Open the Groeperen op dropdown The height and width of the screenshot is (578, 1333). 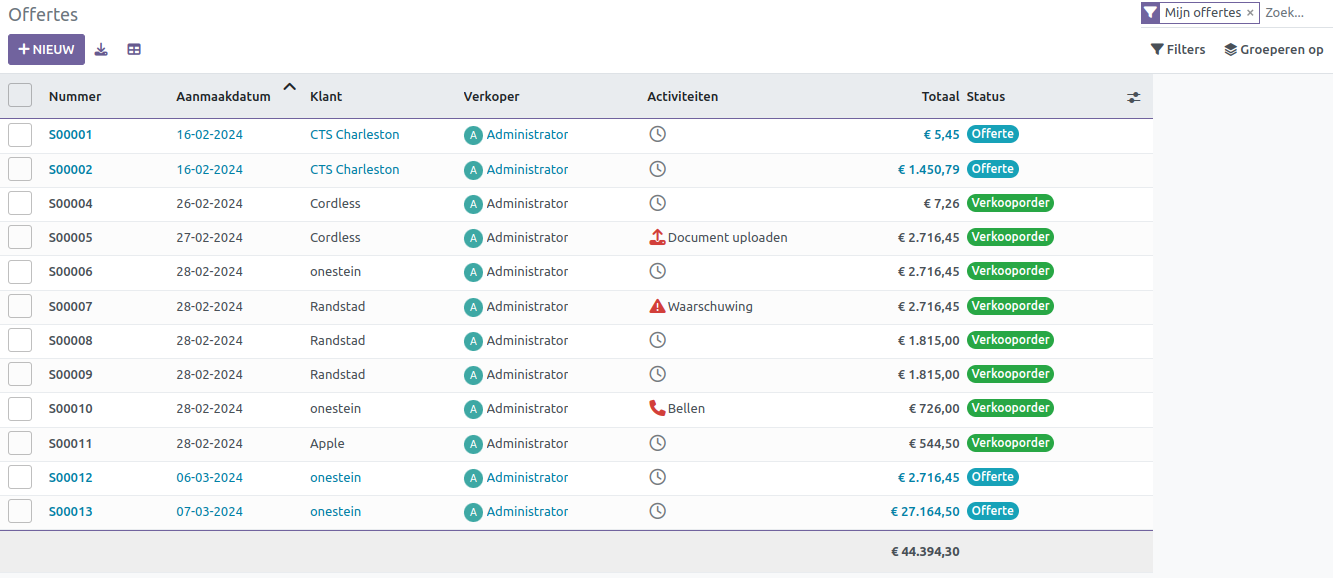1273,49
